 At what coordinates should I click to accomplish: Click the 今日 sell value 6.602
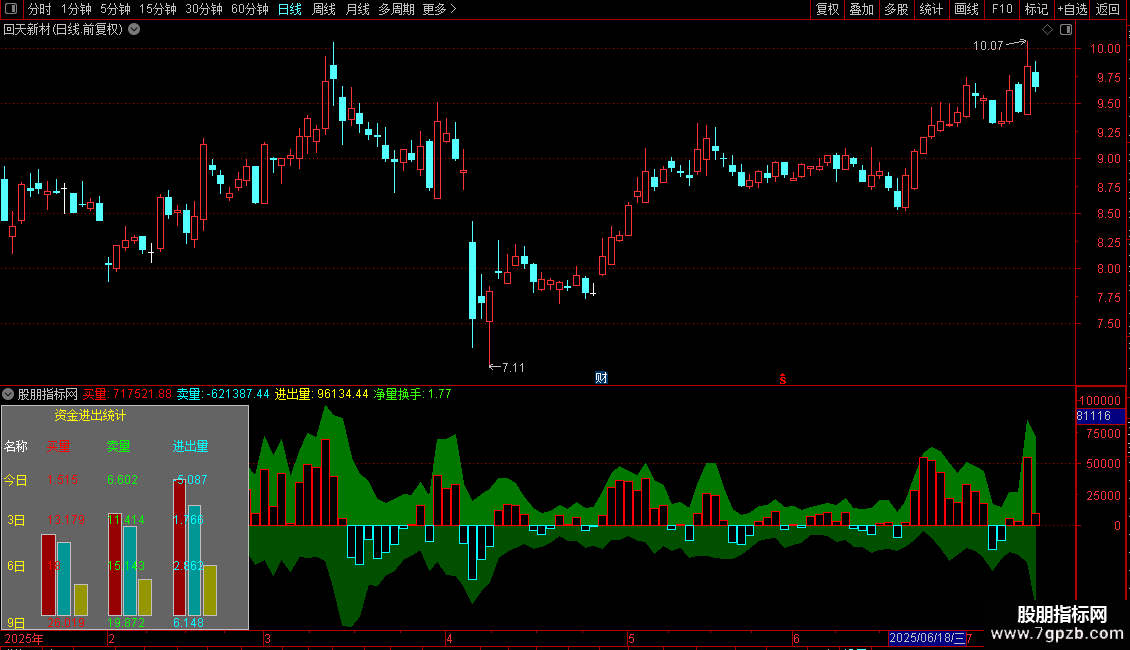tap(123, 480)
